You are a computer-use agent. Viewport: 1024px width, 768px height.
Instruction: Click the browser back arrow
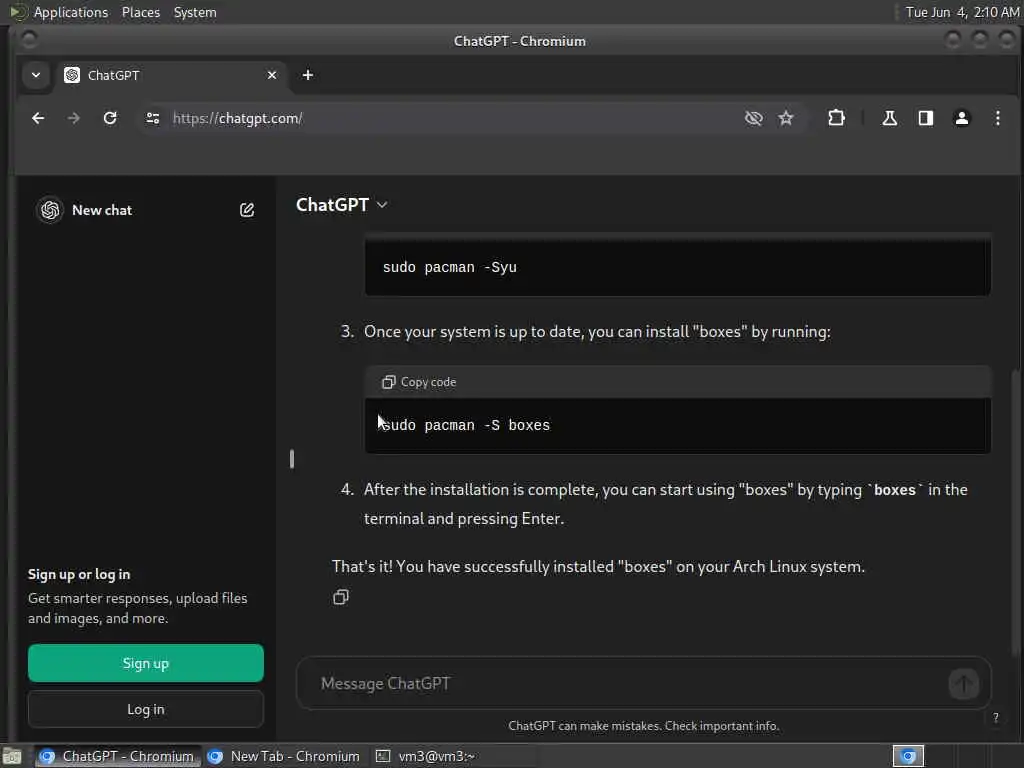click(38, 118)
